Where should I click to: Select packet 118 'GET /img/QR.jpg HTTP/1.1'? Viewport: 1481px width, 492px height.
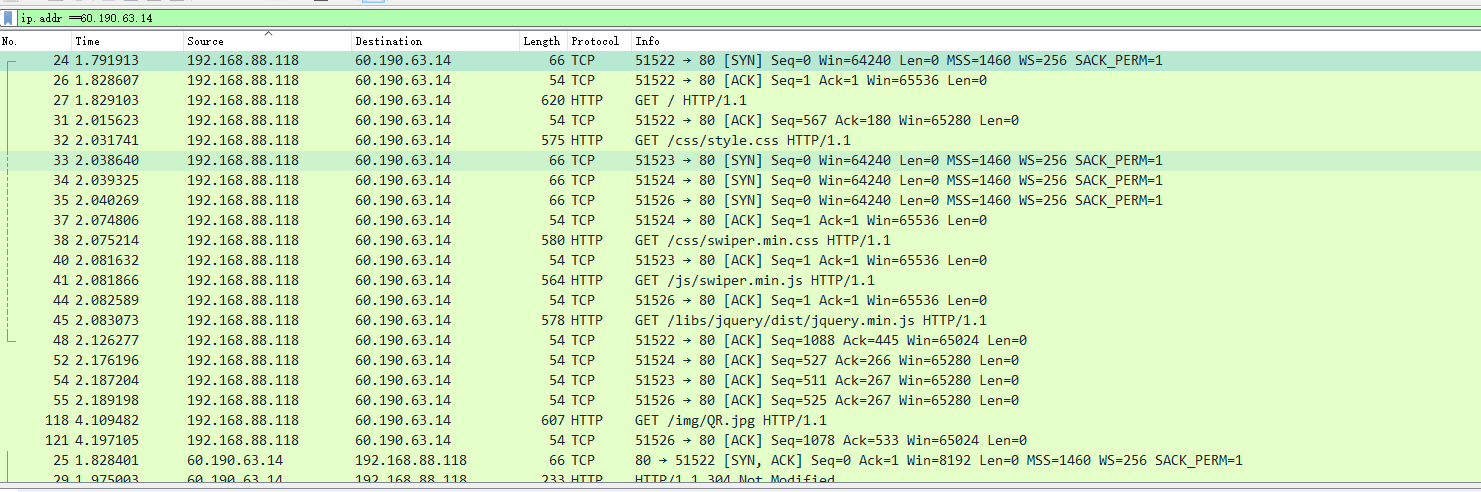coord(740,420)
